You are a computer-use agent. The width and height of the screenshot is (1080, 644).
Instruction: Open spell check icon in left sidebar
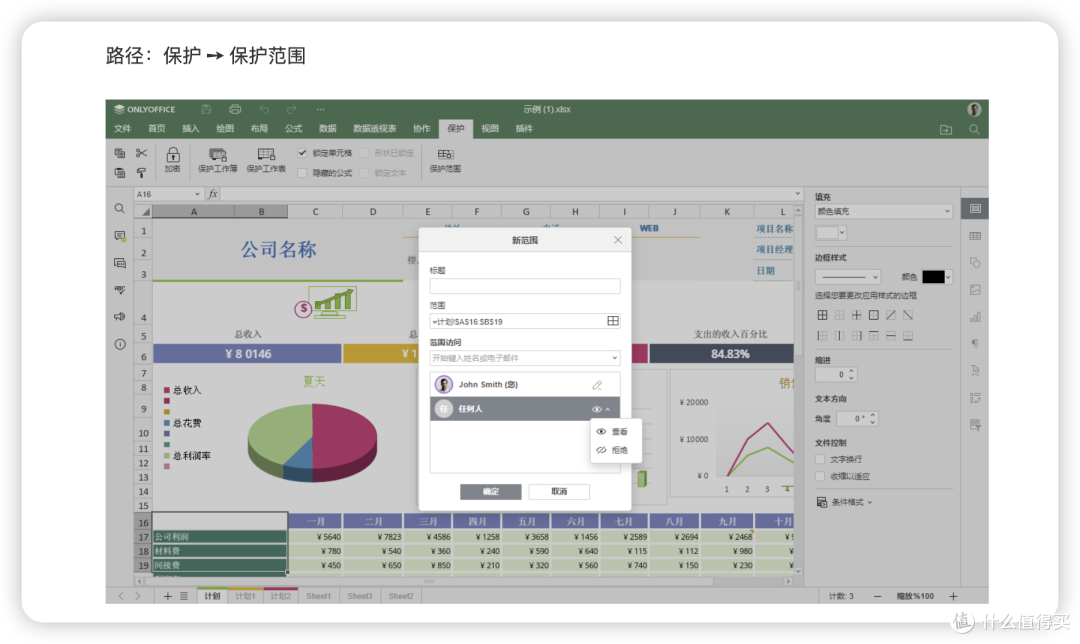(120, 290)
